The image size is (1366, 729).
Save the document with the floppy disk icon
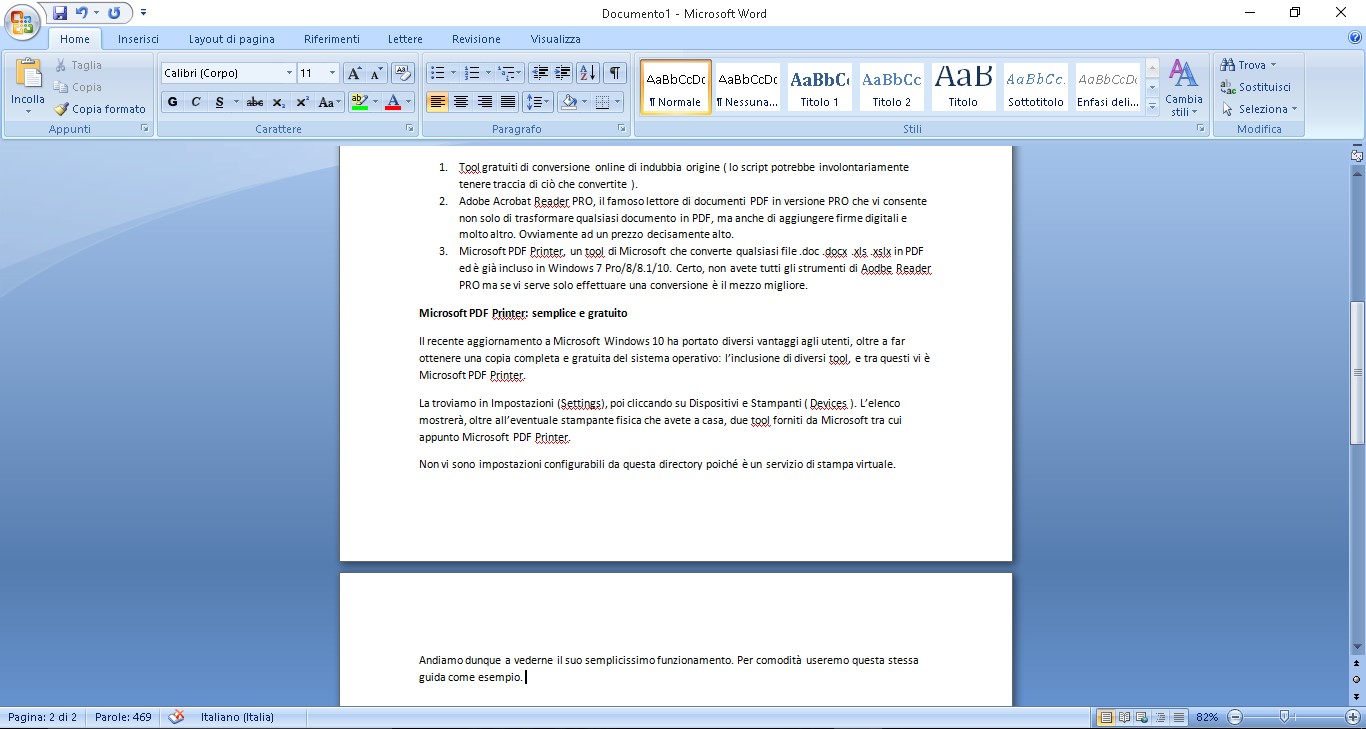pyautogui.click(x=60, y=13)
